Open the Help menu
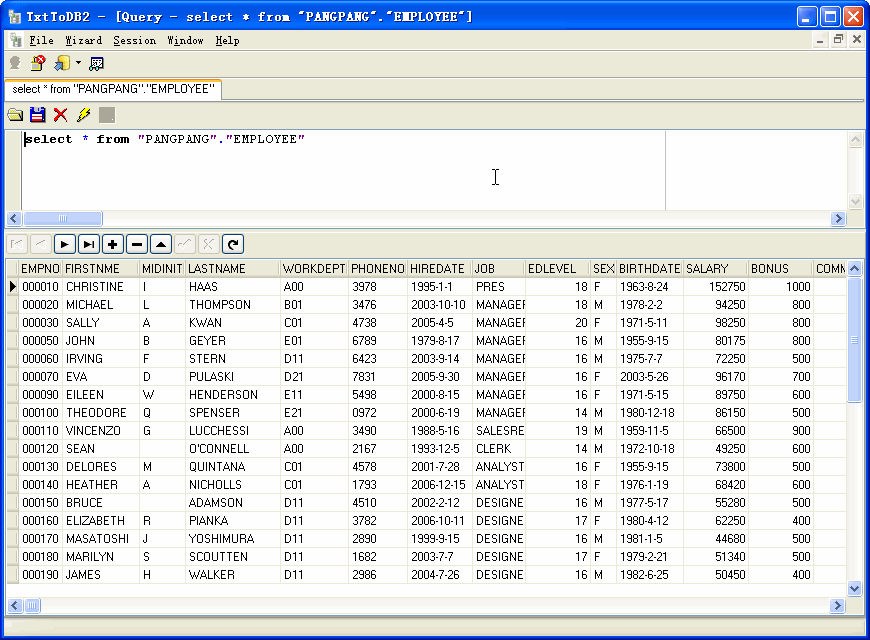 [x=227, y=41]
